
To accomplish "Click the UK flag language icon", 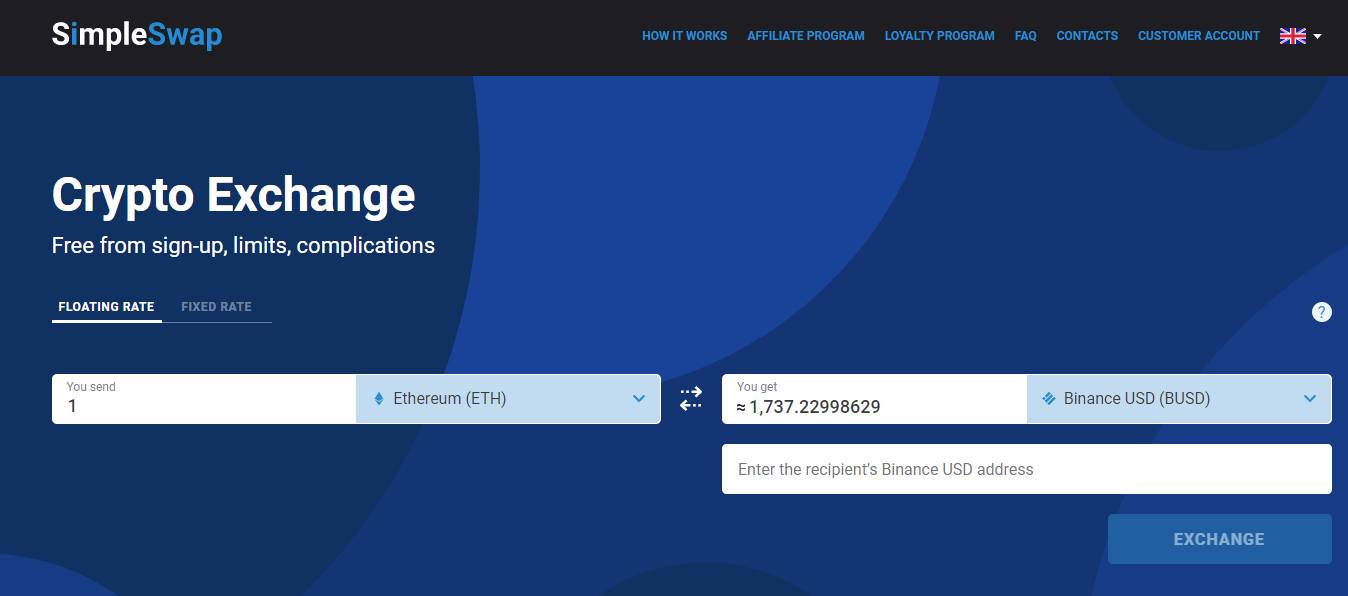I will 1293,36.
